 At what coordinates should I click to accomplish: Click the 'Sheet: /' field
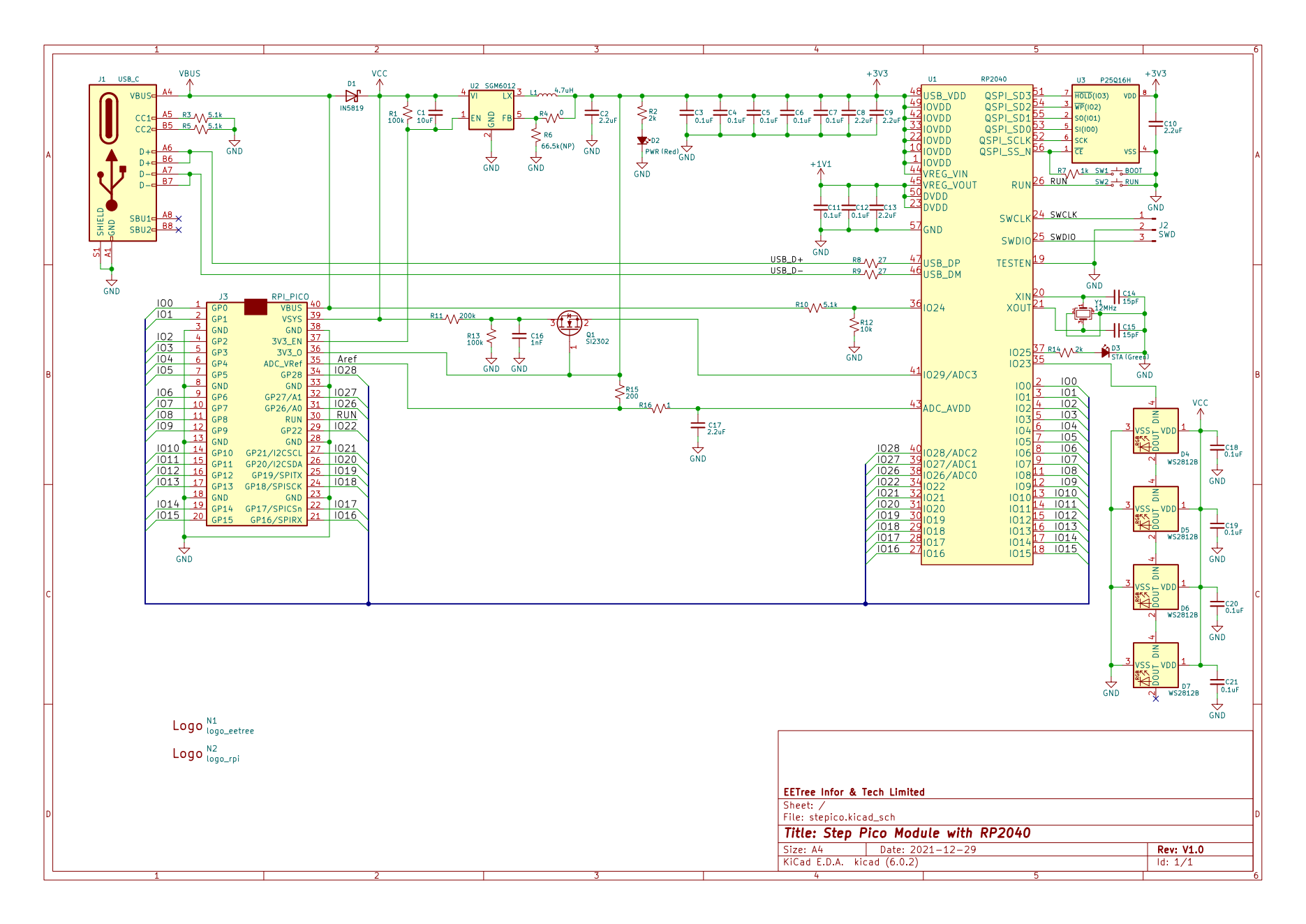804,805
